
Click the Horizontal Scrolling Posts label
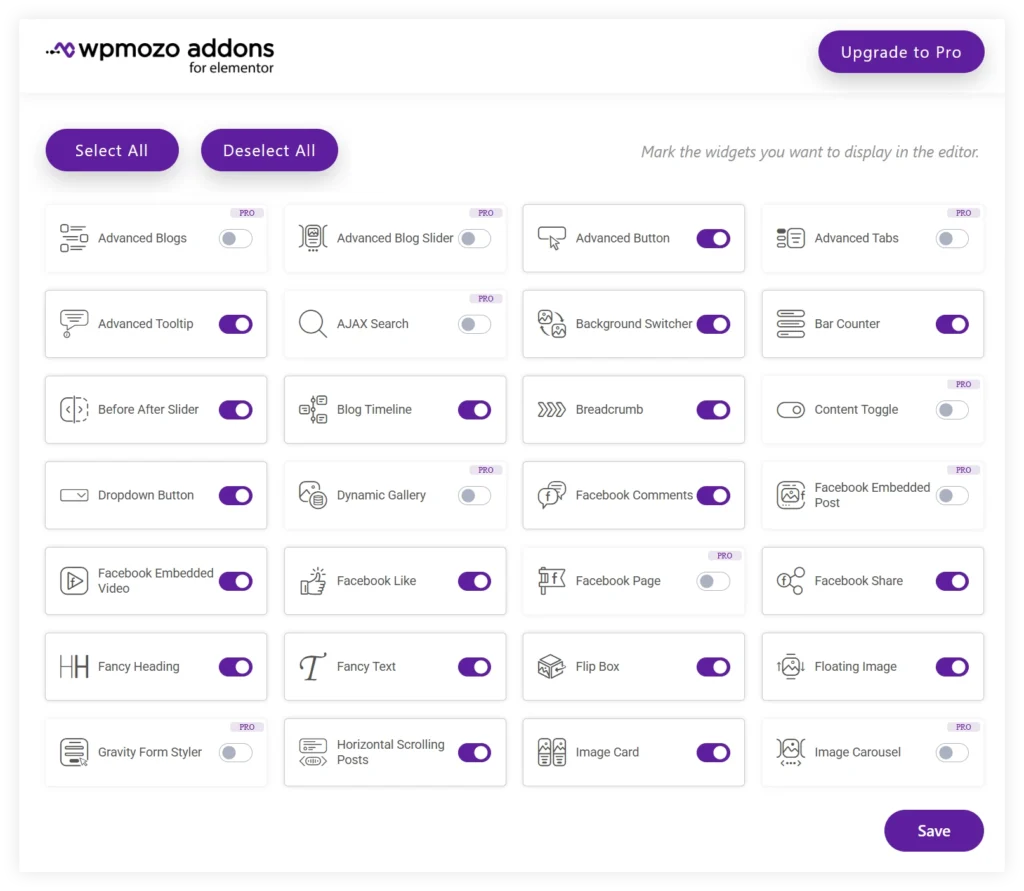[x=391, y=753]
